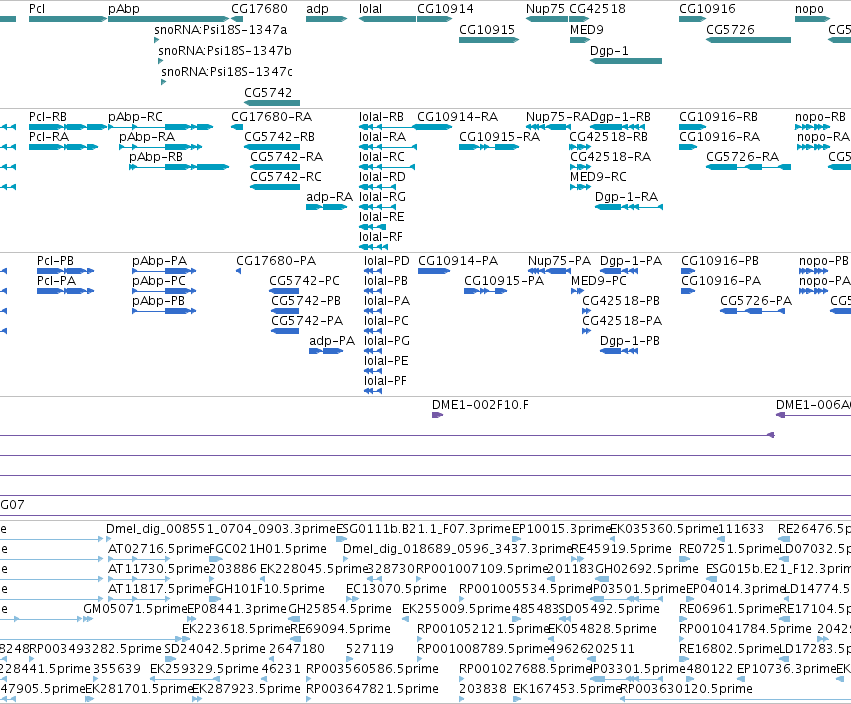Click EST GM05071.5prime label

point(135,609)
